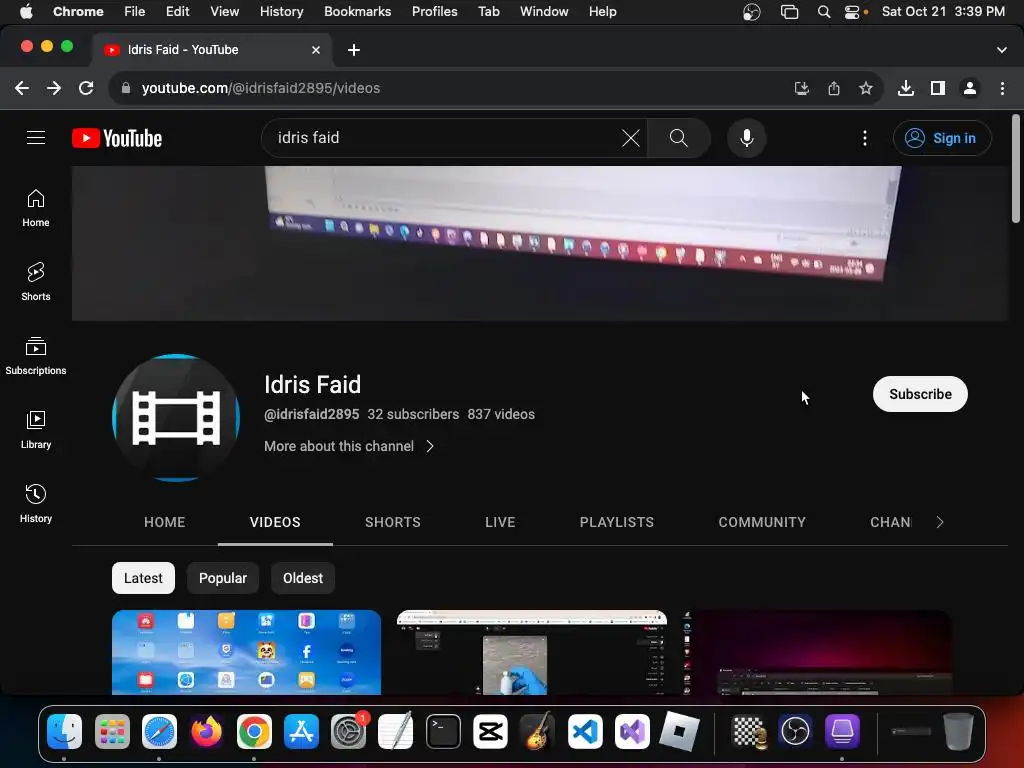The image size is (1024, 768).
Task: Open Chrome's three-dot menu
Action: tap(1002, 88)
